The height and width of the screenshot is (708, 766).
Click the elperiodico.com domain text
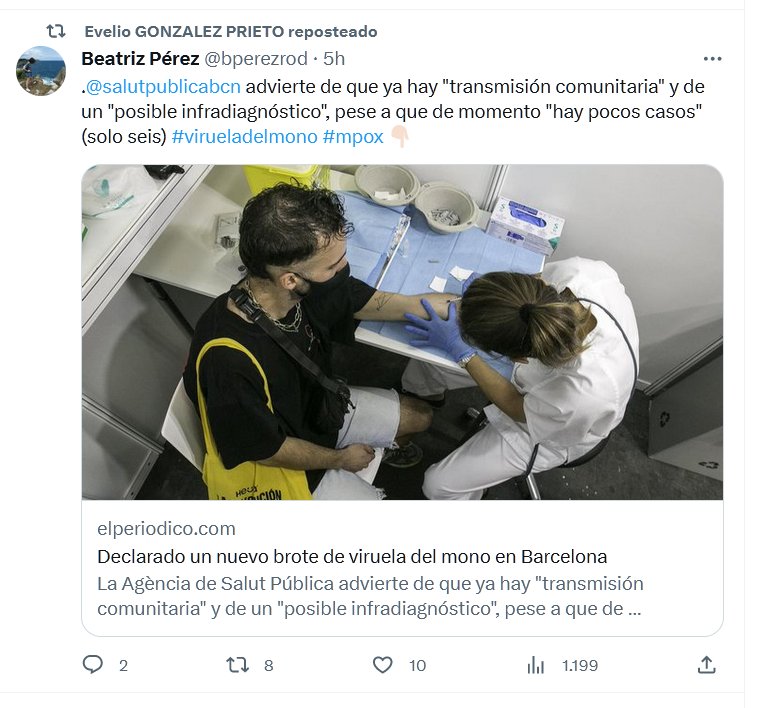[x=167, y=529]
